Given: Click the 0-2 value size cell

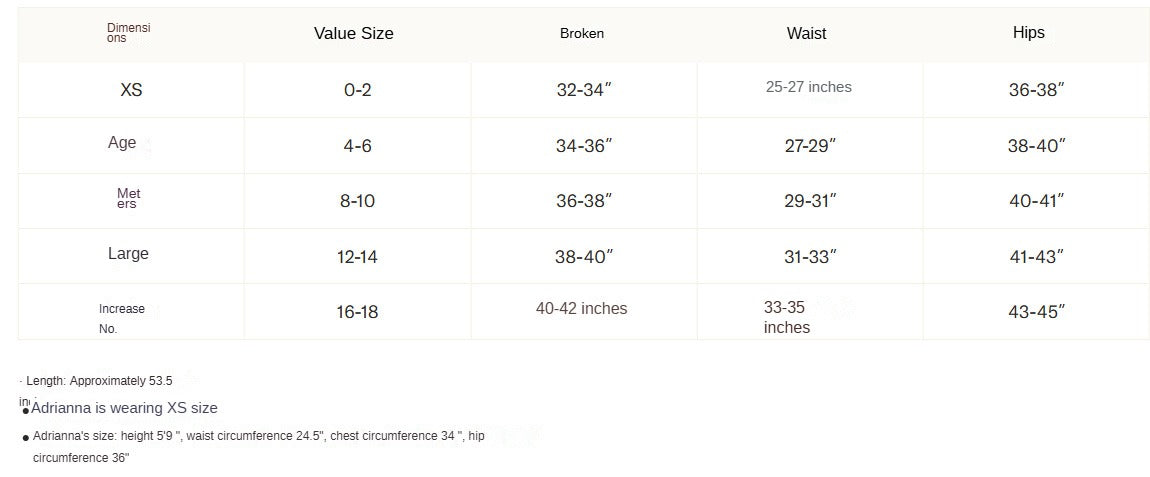Looking at the screenshot, I should pos(357,90).
